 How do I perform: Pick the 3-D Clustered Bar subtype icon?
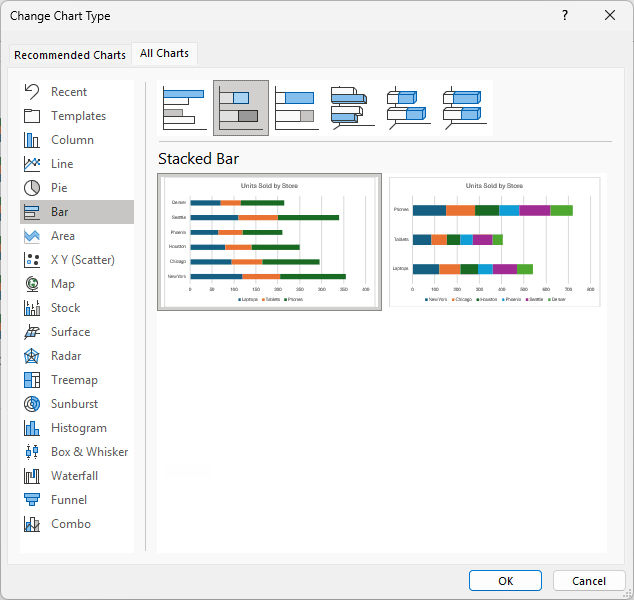click(353, 108)
